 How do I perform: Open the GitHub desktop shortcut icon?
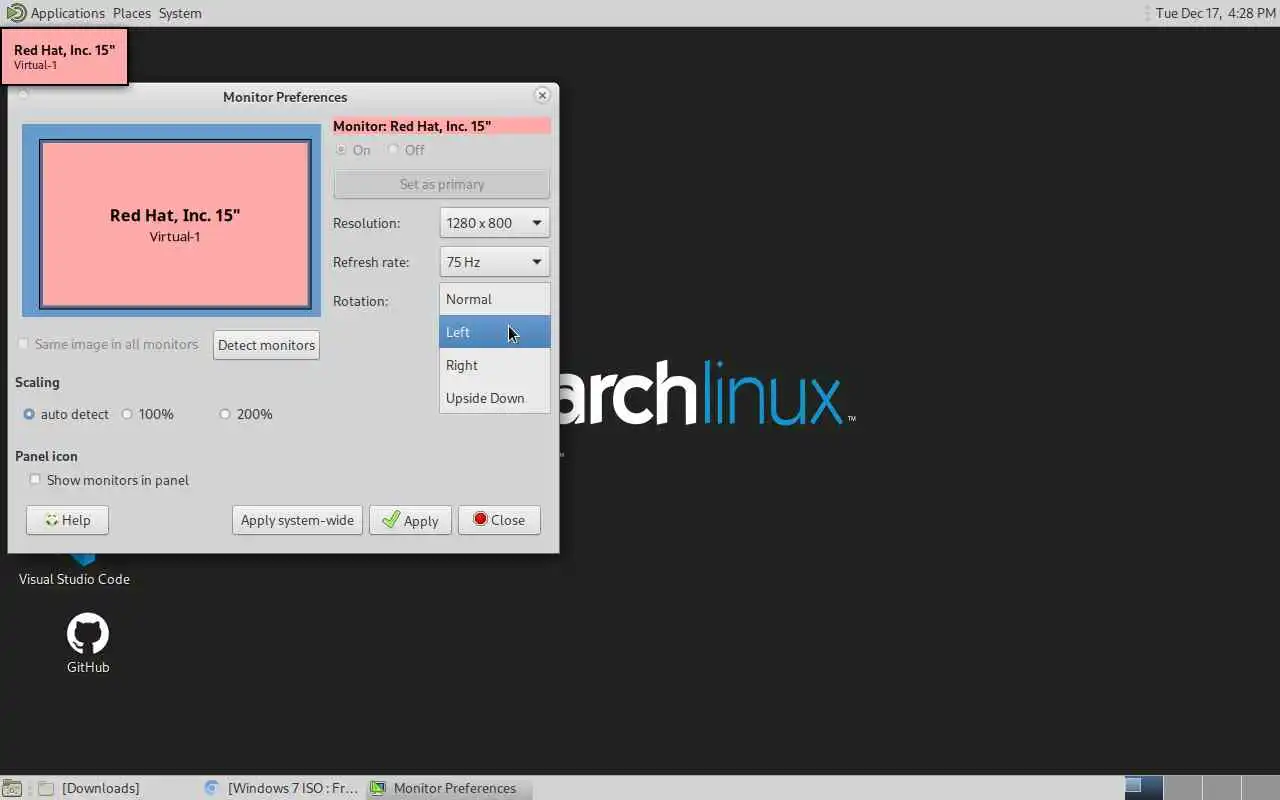(x=88, y=634)
